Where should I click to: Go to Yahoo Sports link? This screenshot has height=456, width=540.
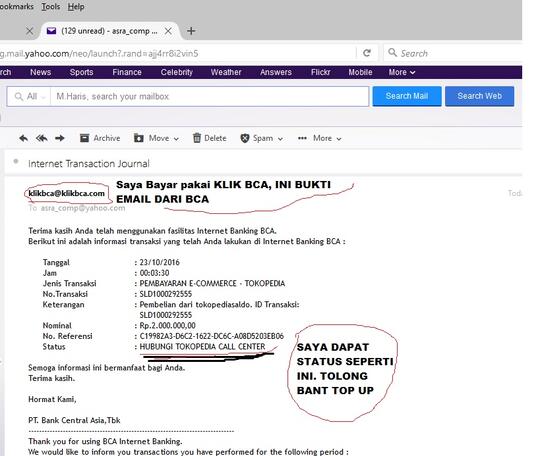click(81, 72)
